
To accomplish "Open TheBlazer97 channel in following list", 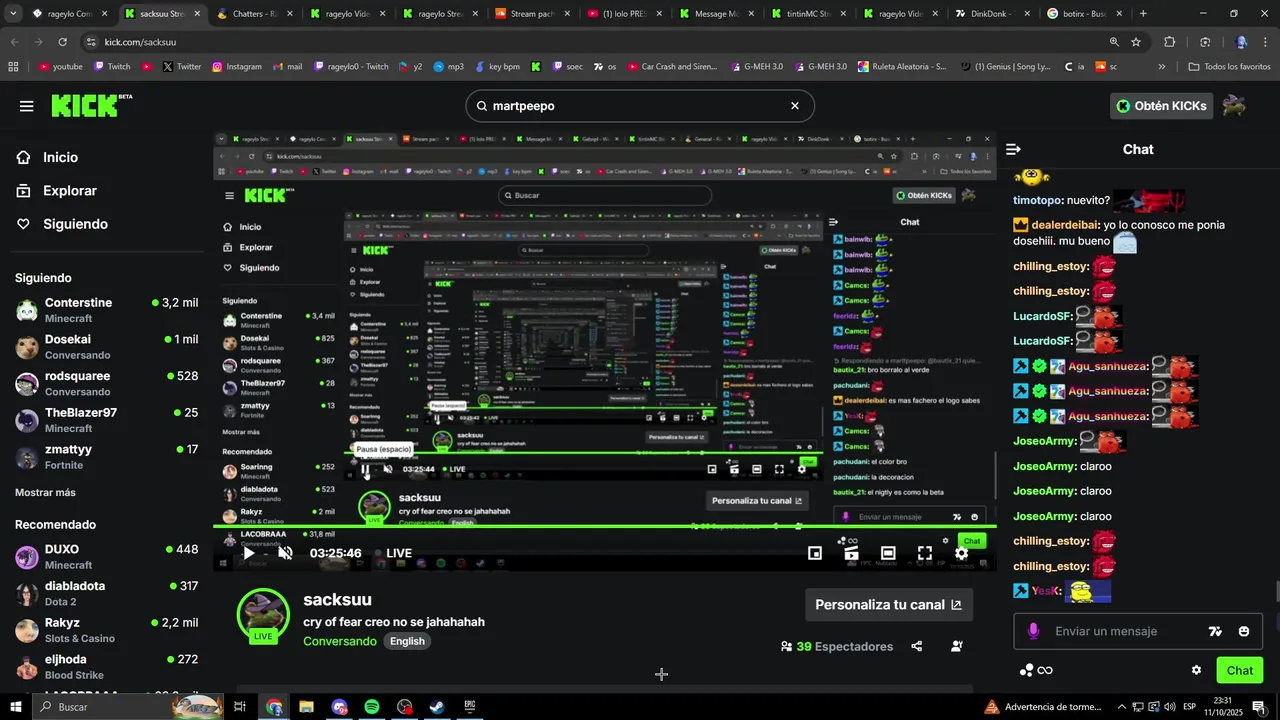I will point(106,420).
